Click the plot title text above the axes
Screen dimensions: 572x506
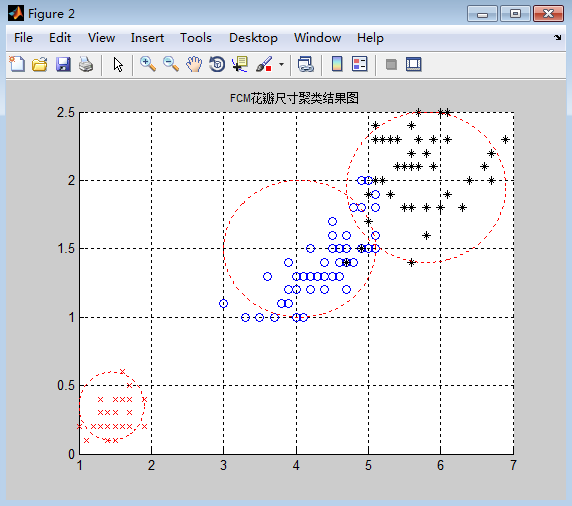click(294, 98)
